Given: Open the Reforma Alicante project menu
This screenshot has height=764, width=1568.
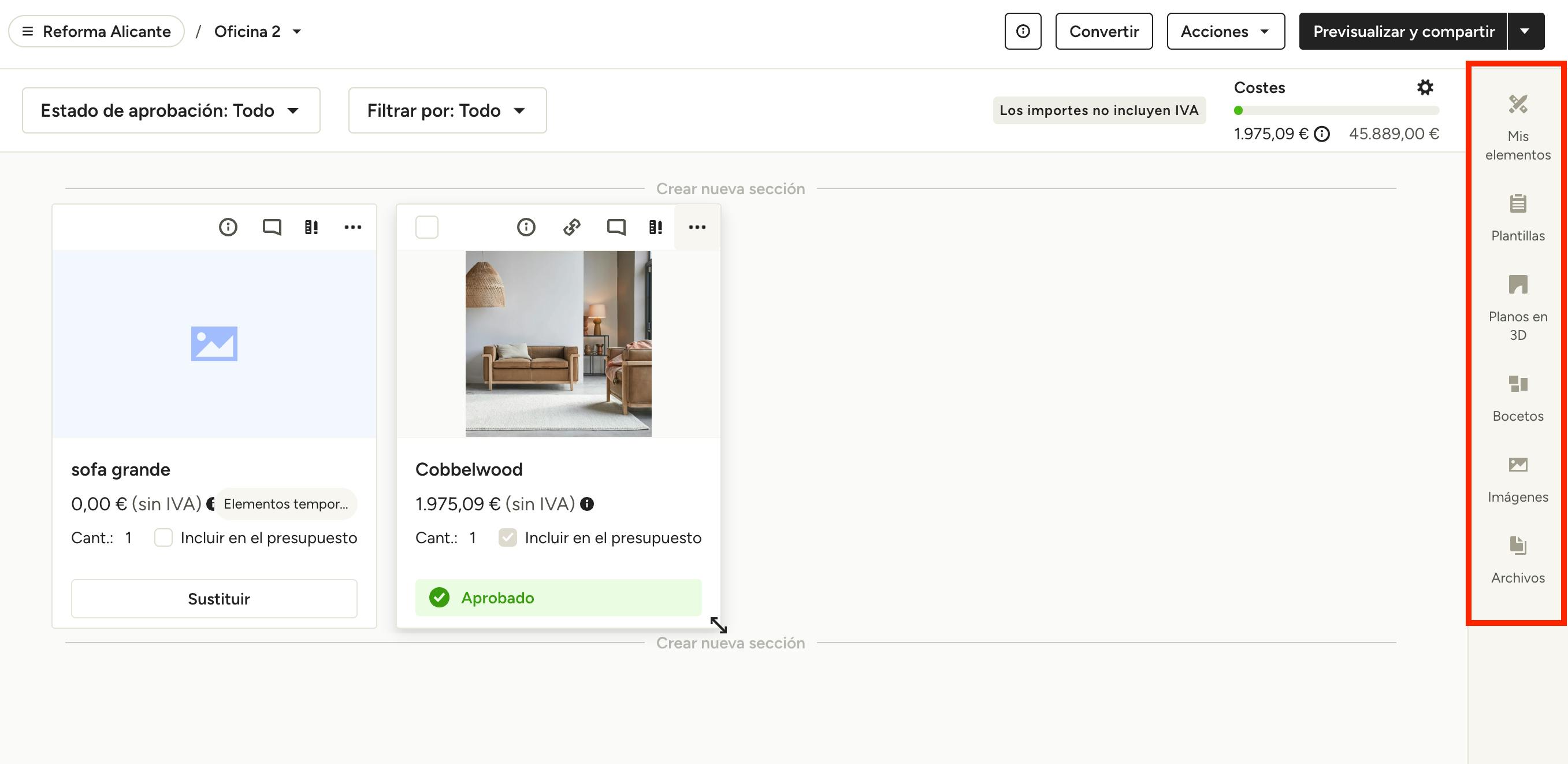Looking at the screenshot, I should [x=97, y=31].
